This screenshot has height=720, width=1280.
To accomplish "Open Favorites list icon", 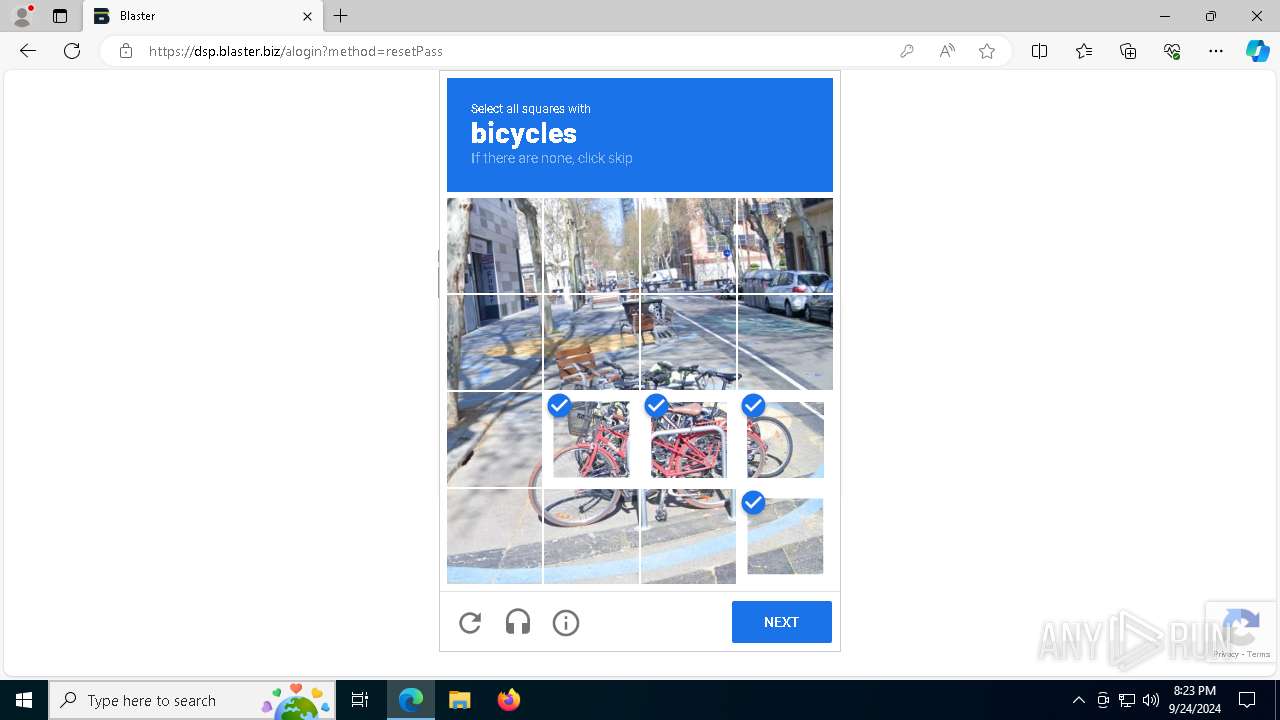I will [1084, 51].
